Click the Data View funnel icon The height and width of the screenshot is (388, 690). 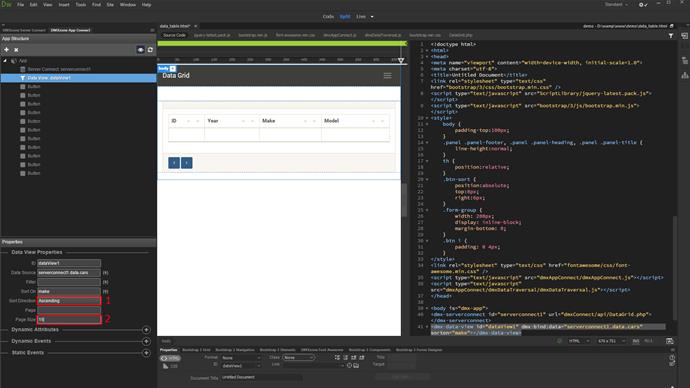[22, 78]
